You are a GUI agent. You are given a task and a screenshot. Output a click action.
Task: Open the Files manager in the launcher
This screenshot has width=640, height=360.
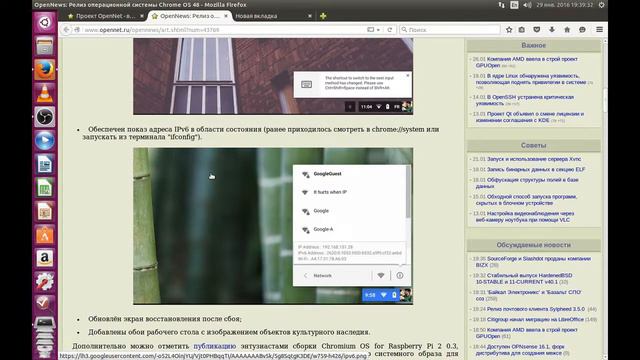(44, 45)
